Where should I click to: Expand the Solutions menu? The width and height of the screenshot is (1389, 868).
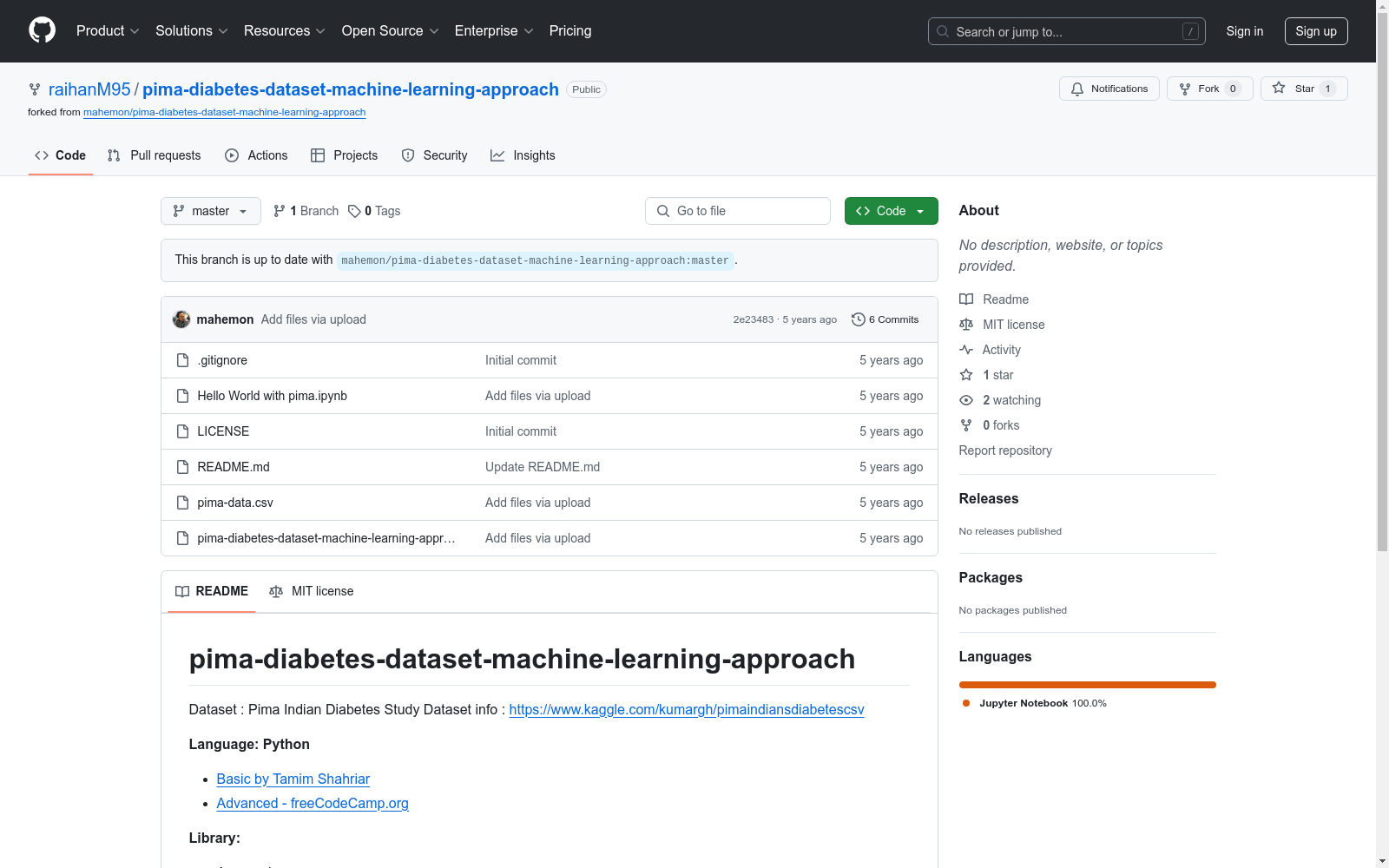point(192,30)
